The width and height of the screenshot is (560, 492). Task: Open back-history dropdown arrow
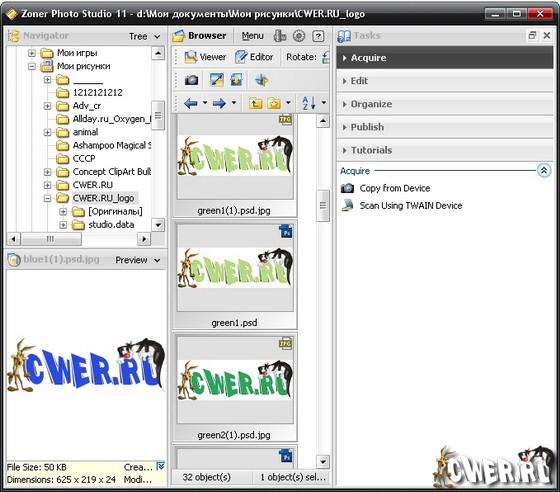coord(205,103)
